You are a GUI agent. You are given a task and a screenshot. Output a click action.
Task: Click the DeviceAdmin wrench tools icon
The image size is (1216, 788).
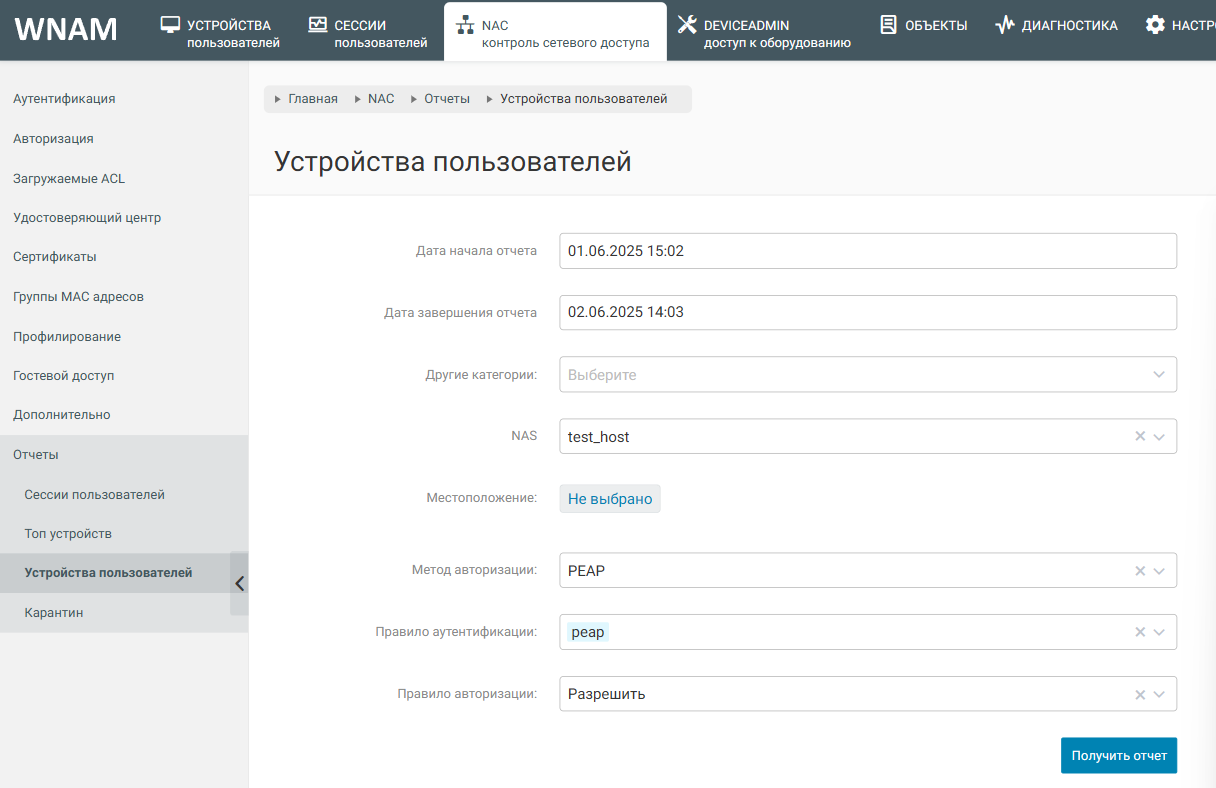(x=687, y=25)
